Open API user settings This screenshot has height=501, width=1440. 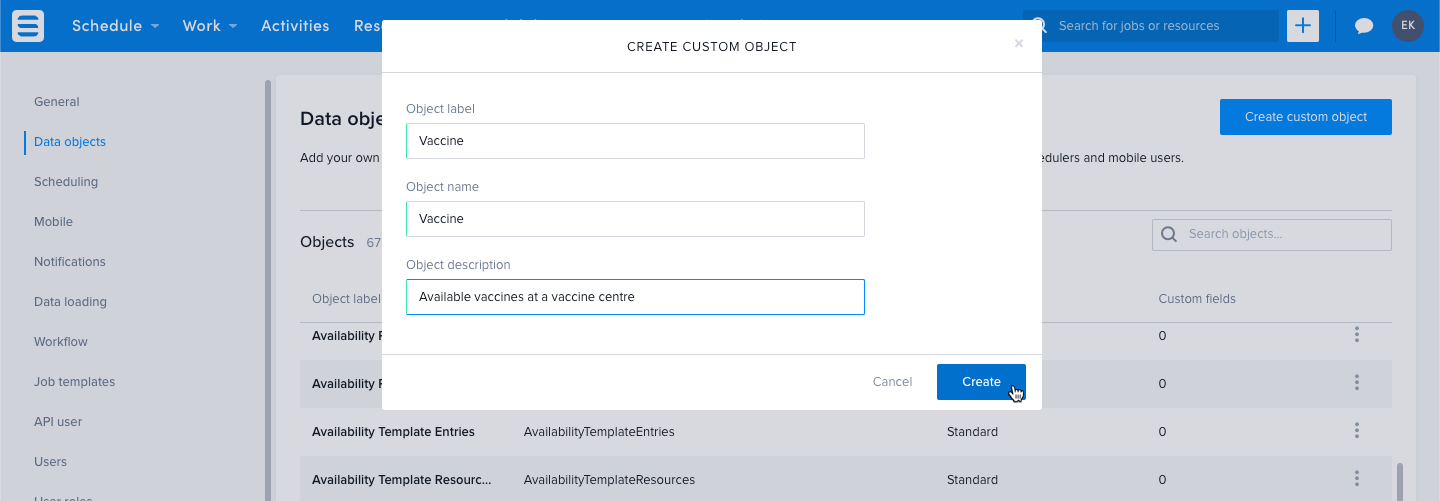click(x=58, y=422)
